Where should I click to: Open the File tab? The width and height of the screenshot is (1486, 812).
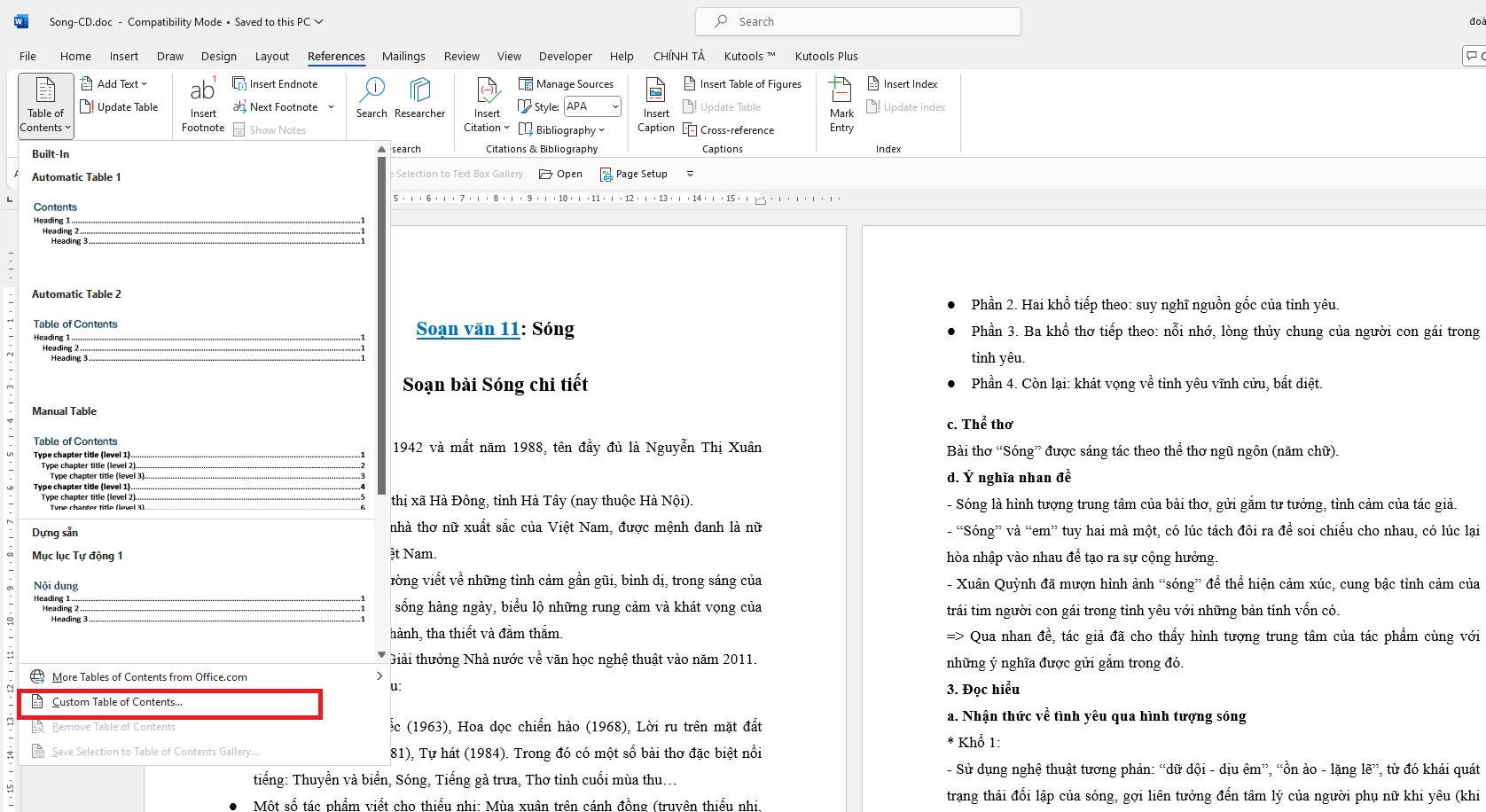pyautogui.click(x=28, y=56)
